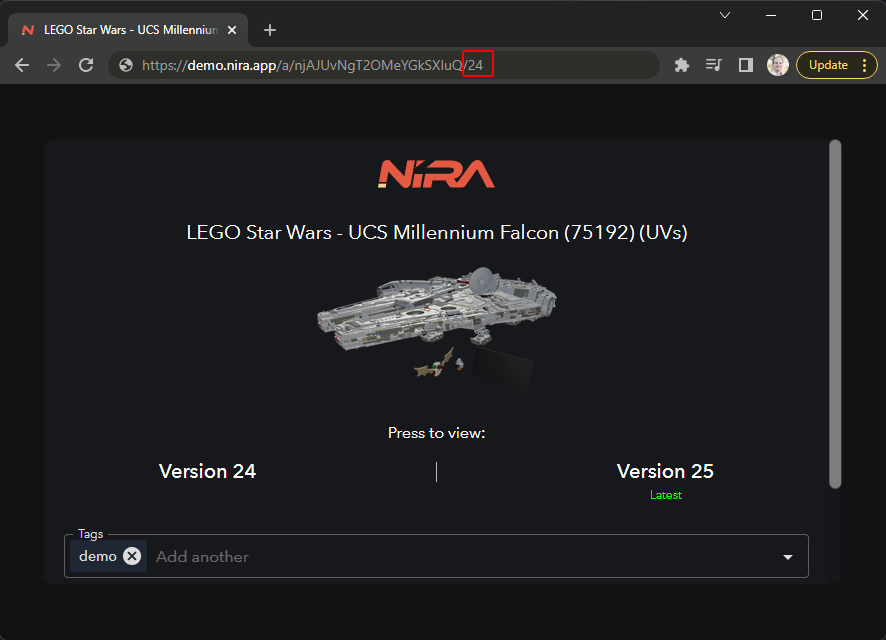
Task: Close the LEGO Star Wars tab
Action: coord(232,31)
